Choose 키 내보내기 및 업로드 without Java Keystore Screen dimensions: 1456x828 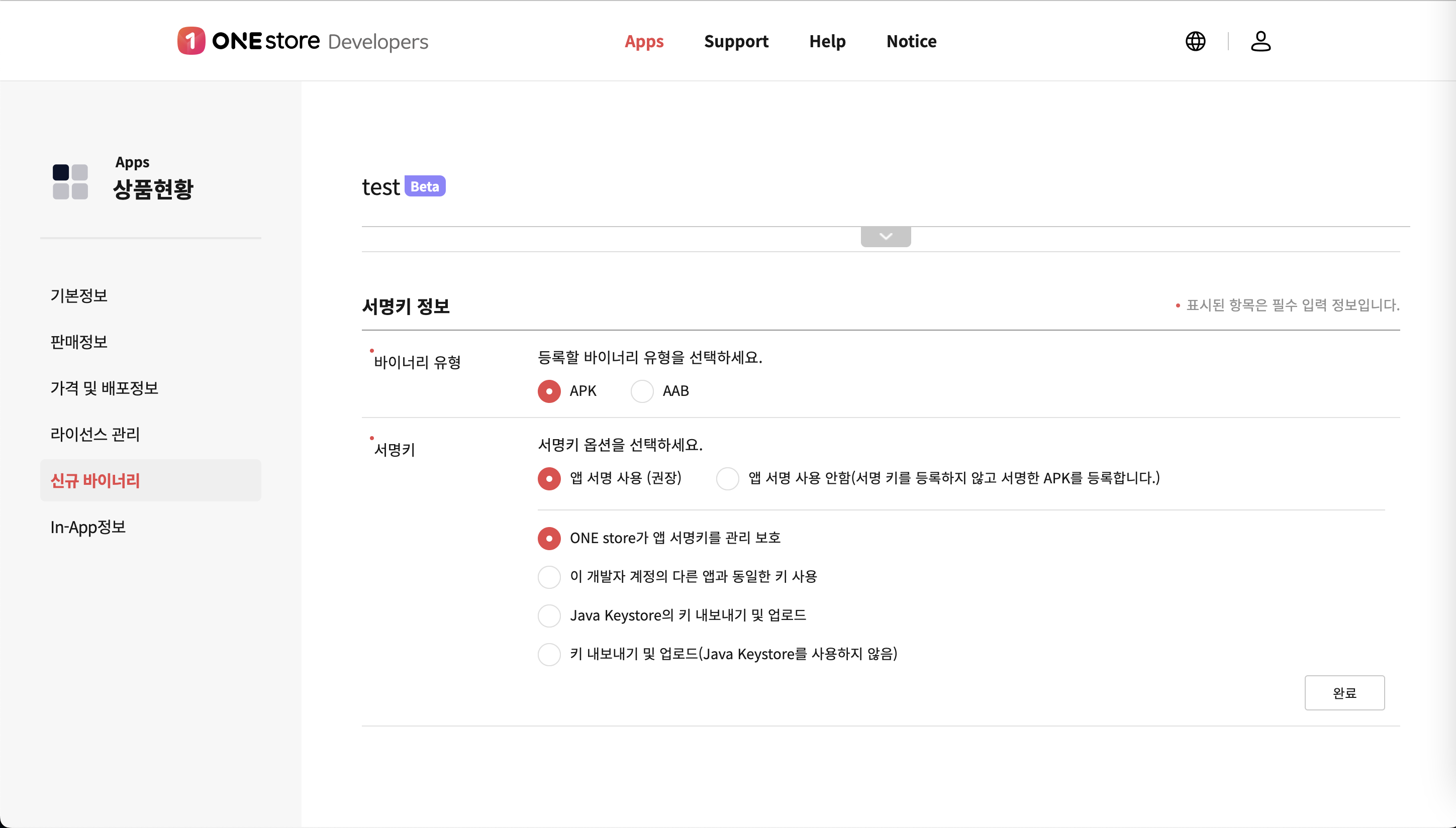pyautogui.click(x=549, y=654)
